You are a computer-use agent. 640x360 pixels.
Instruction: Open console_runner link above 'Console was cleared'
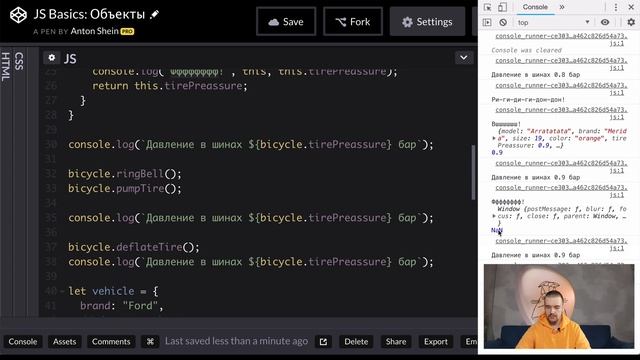[561, 40]
